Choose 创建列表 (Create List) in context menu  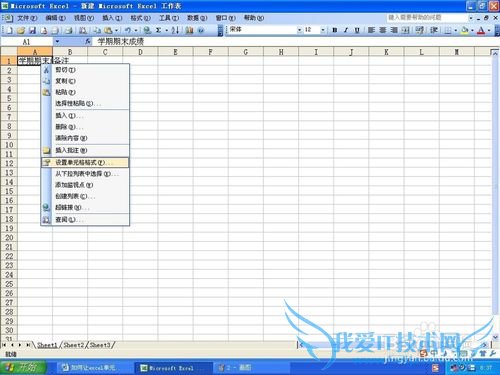click(x=85, y=196)
